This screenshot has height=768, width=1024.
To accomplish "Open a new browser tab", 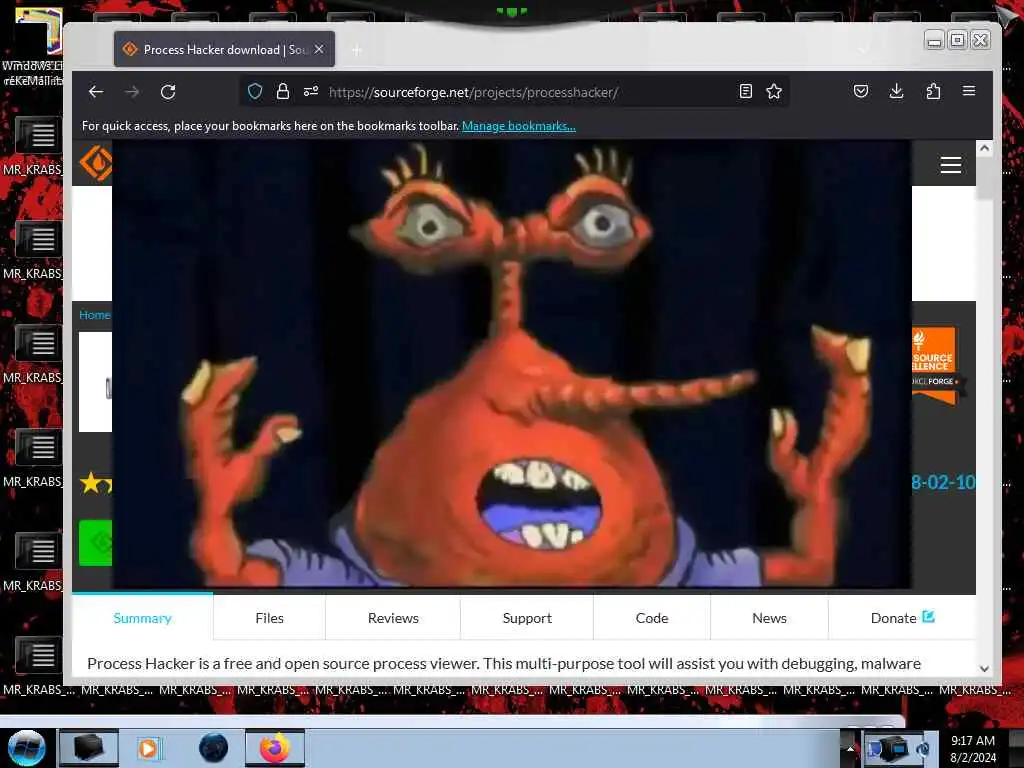I will coord(357,50).
